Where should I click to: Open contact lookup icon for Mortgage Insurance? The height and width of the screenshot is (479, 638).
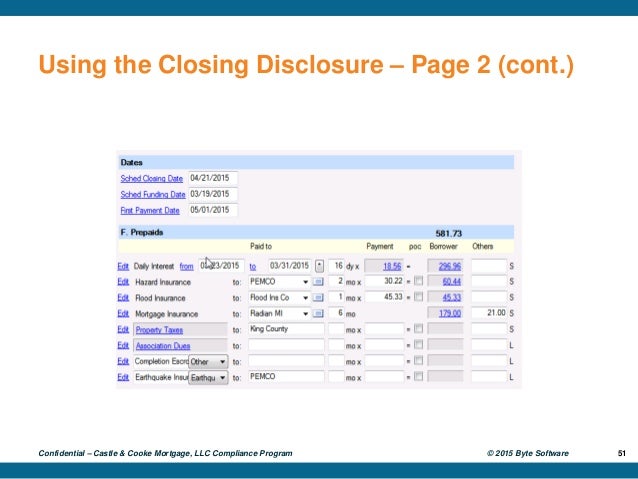coord(318,313)
